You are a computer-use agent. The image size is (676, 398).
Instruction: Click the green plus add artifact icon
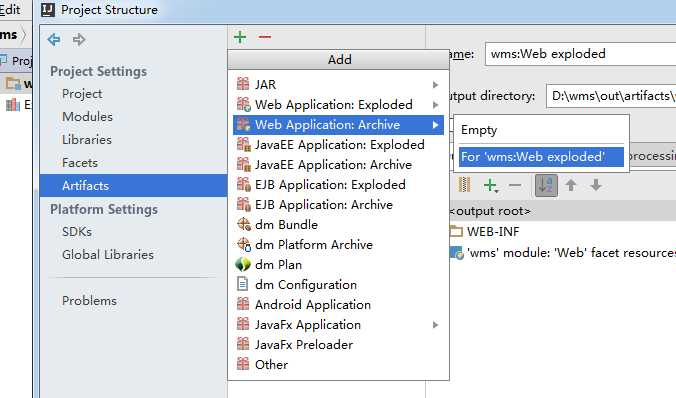240,37
